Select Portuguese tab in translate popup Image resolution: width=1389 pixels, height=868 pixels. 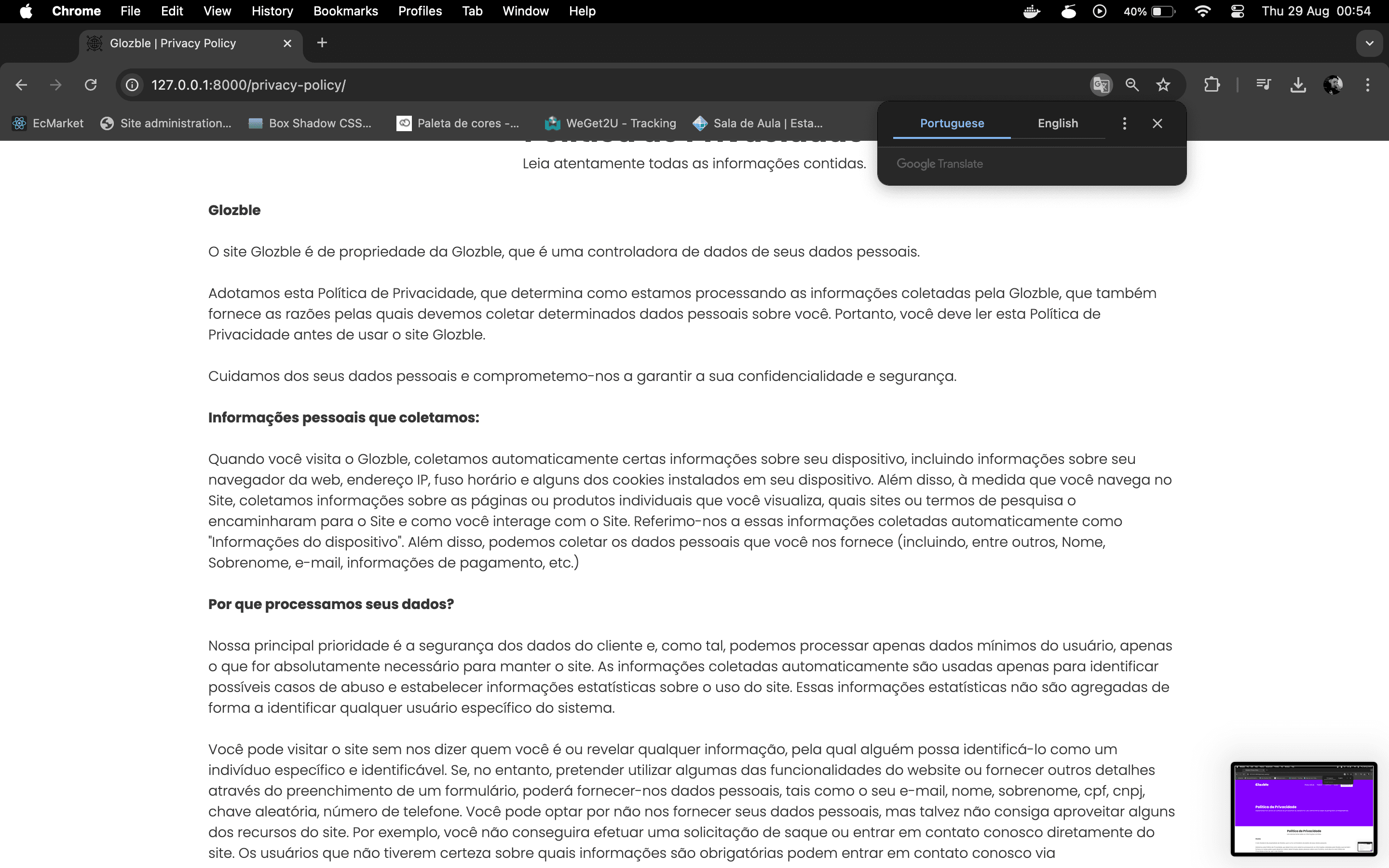[952, 123]
